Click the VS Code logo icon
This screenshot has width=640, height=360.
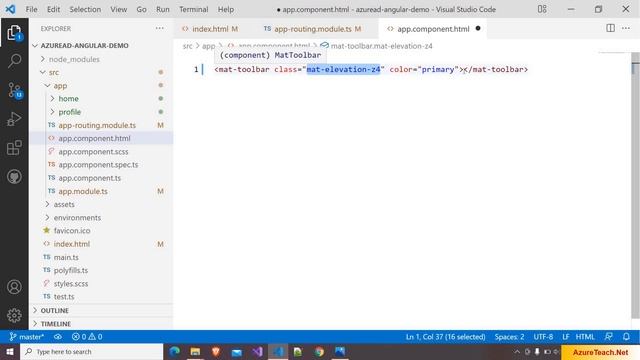point(11,9)
